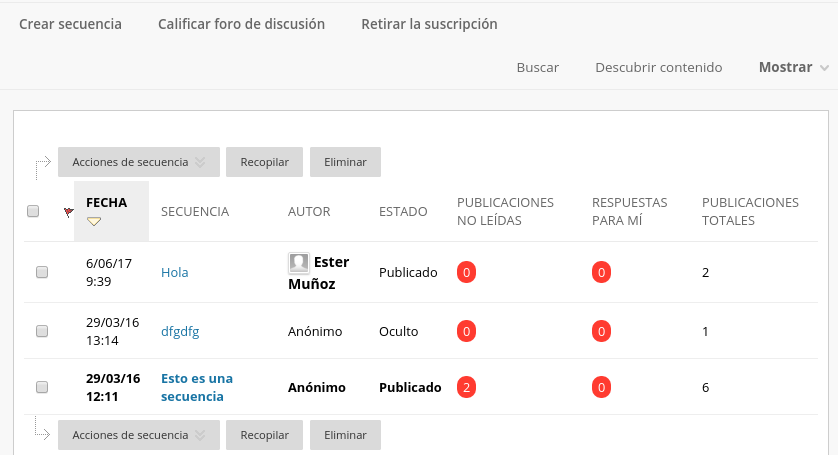This screenshot has height=455, width=838.
Task: Expand the Mostrar dropdown menu
Action: pos(794,67)
